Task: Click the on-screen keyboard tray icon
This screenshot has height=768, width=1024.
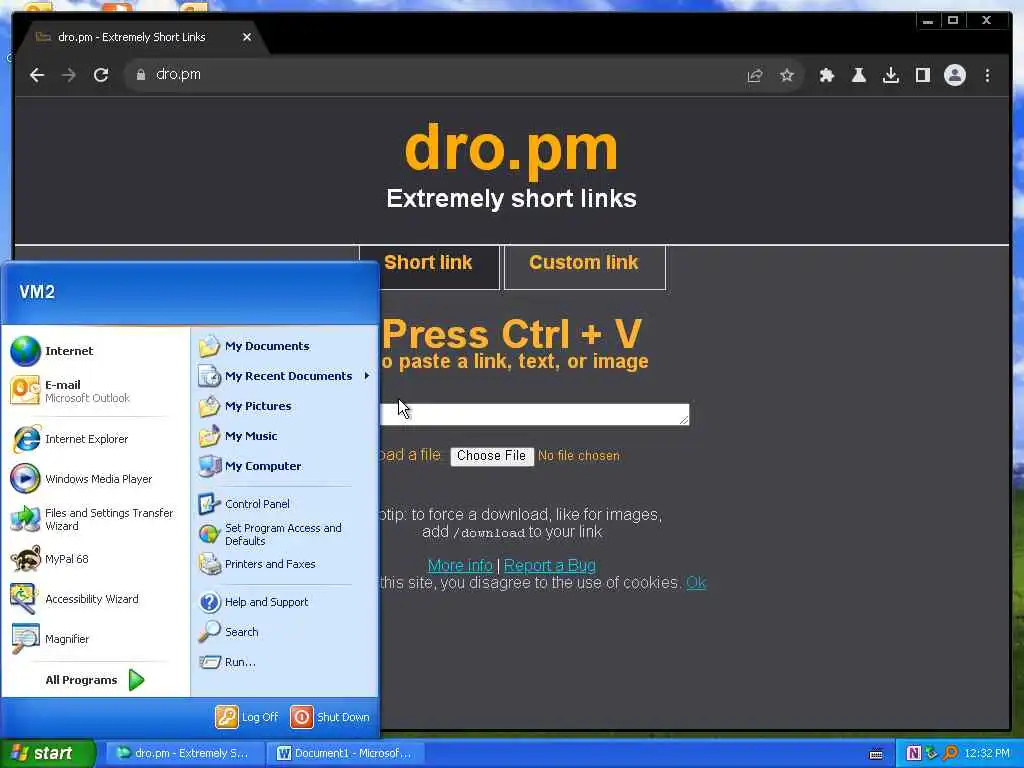Action: (x=876, y=754)
